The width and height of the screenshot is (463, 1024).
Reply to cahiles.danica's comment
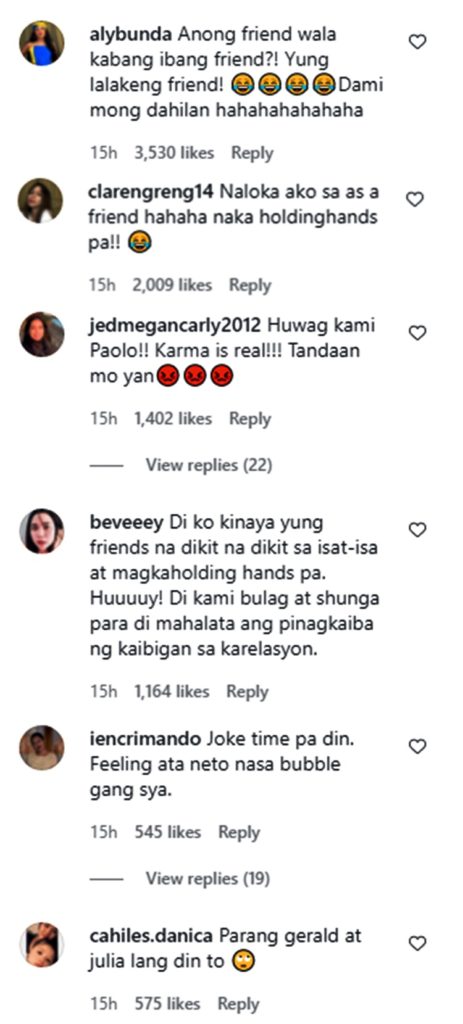click(x=238, y=1004)
